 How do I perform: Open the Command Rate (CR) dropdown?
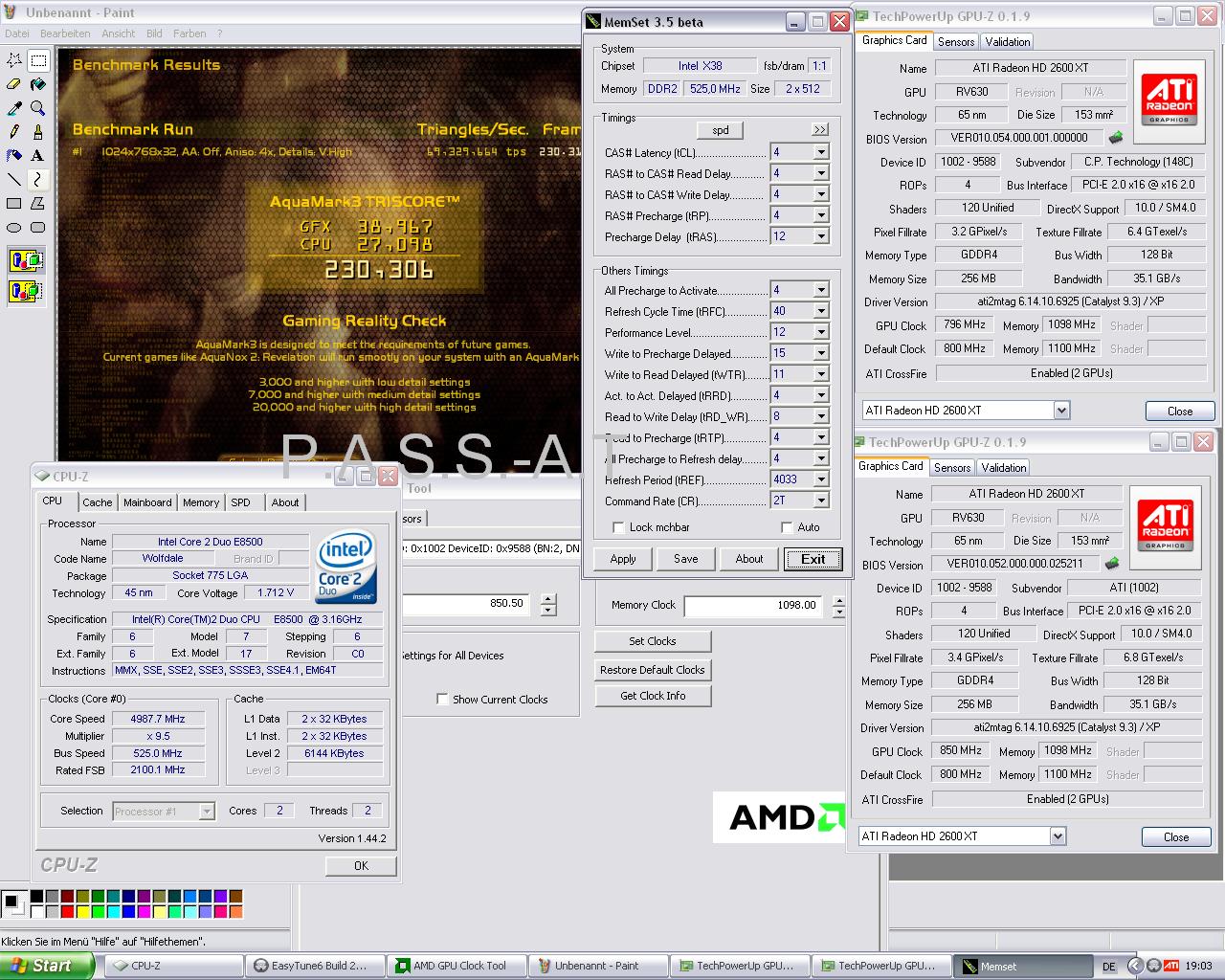(x=820, y=501)
